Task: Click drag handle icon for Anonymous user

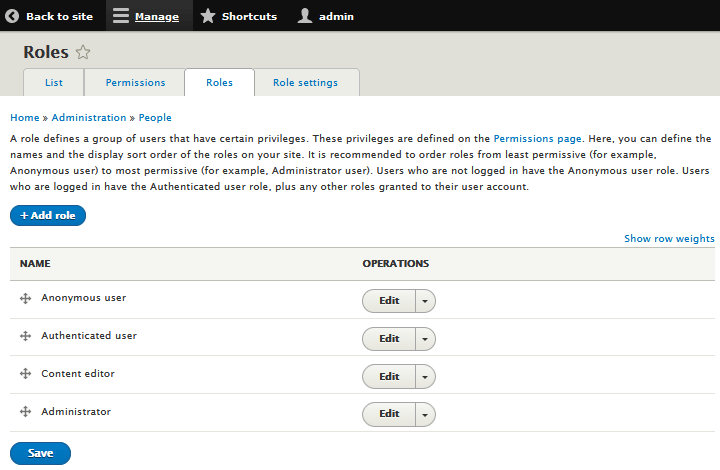Action: 26,299
